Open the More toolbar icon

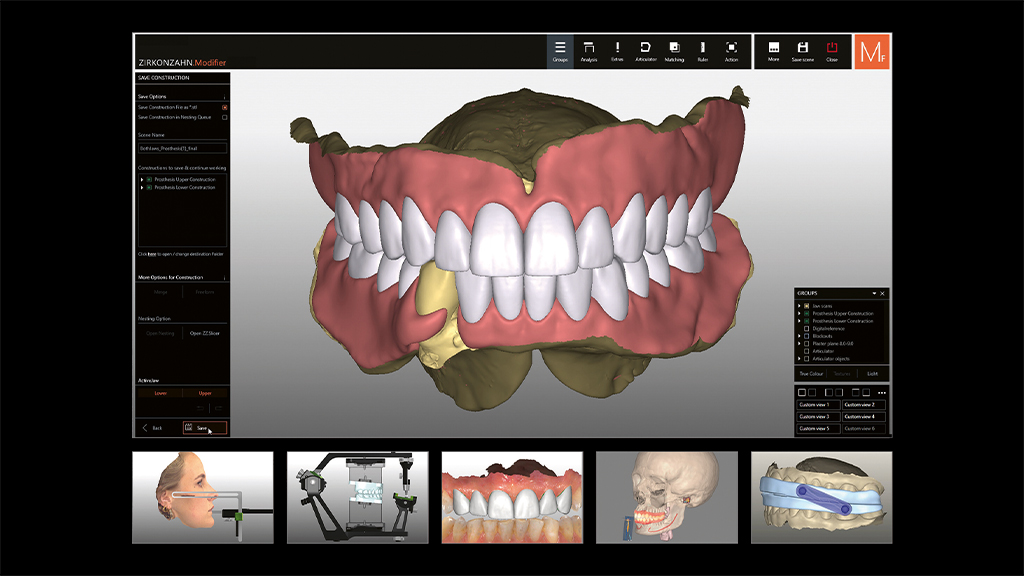tap(773, 51)
